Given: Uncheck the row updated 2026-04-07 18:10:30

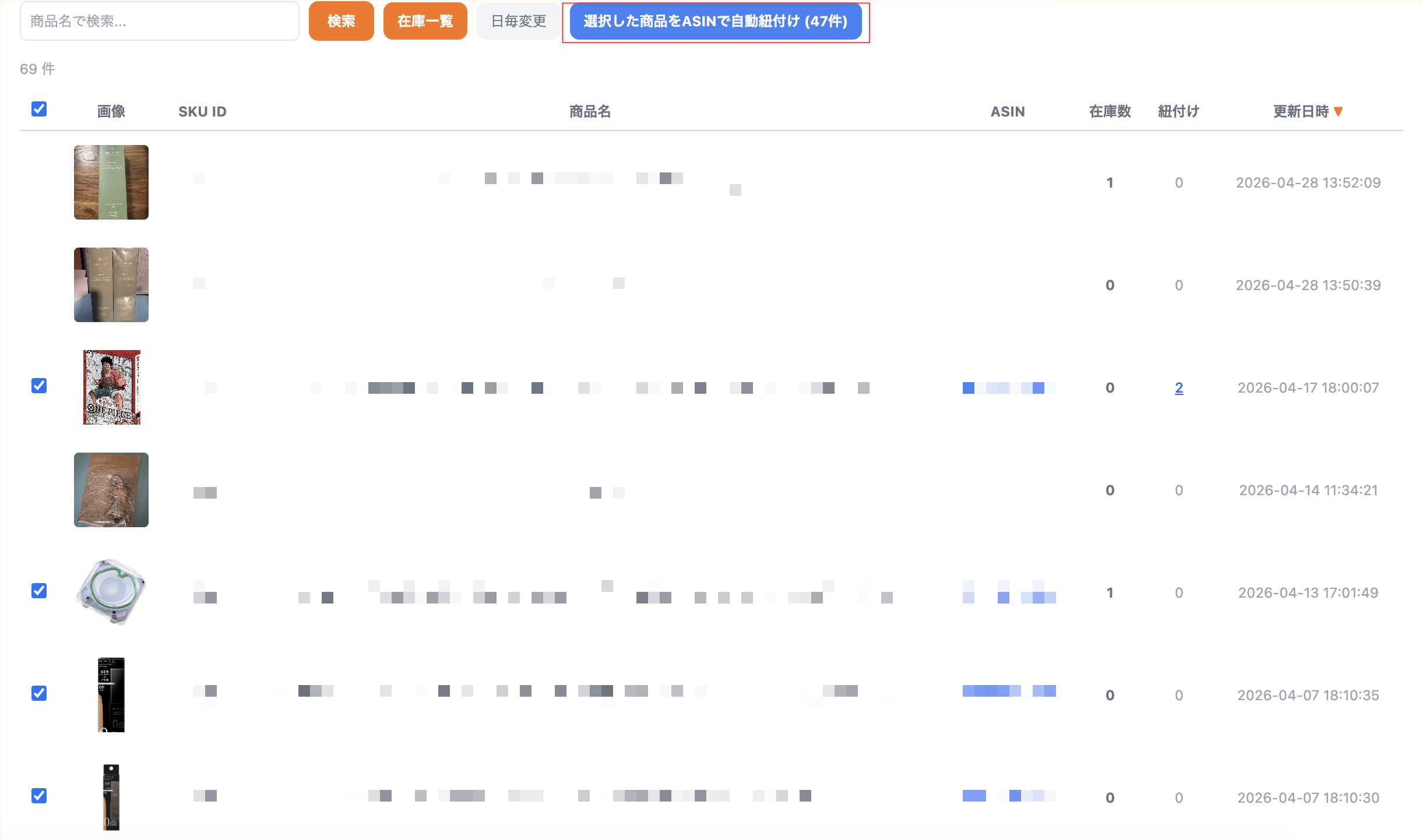Looking at the screenshot, I should coord(39,796).
